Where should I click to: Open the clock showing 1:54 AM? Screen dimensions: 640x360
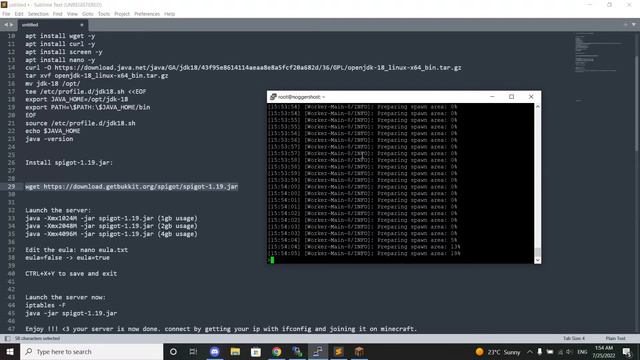[x=604, y=351]
